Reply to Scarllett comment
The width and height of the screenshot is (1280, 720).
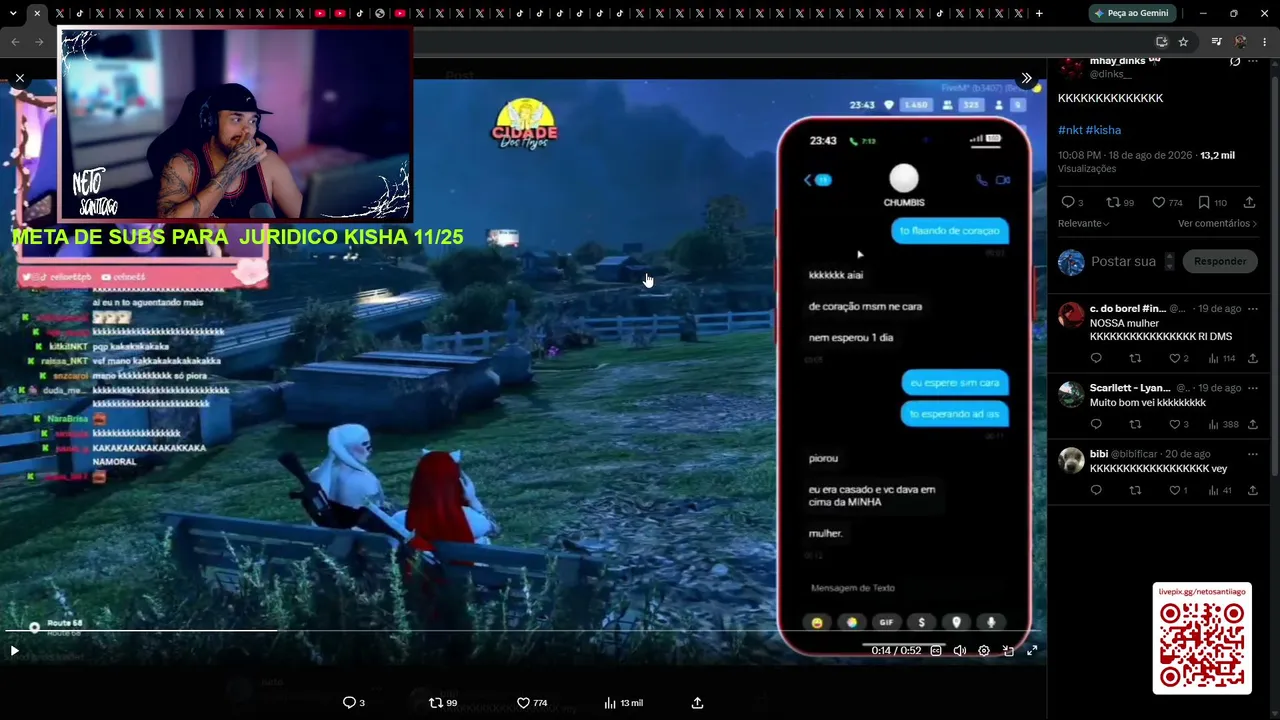tap(1096, 424)
